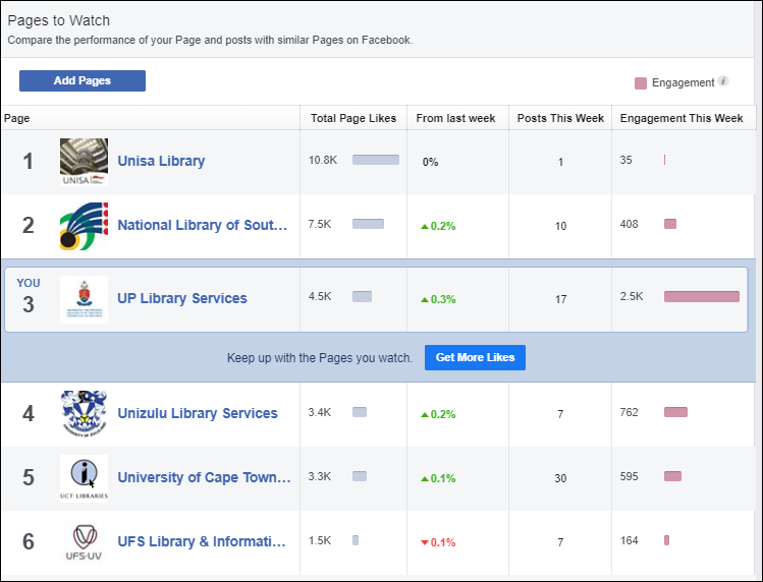Click the UCT Libraries logo thumbnail
Viewport: 763px width, 582px height.
(84, 478)
